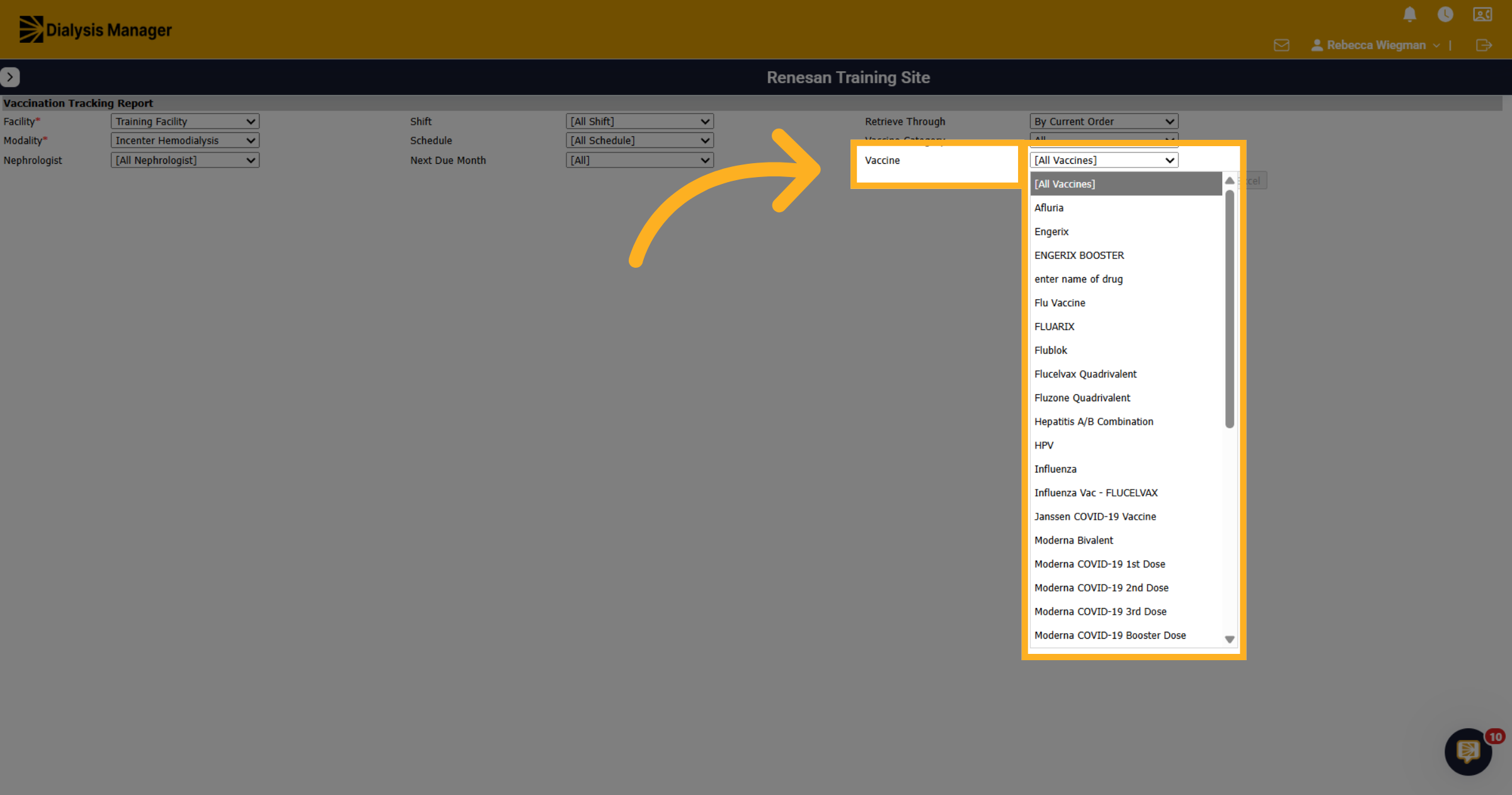Click the logout icon

(x=1484, y=45)
